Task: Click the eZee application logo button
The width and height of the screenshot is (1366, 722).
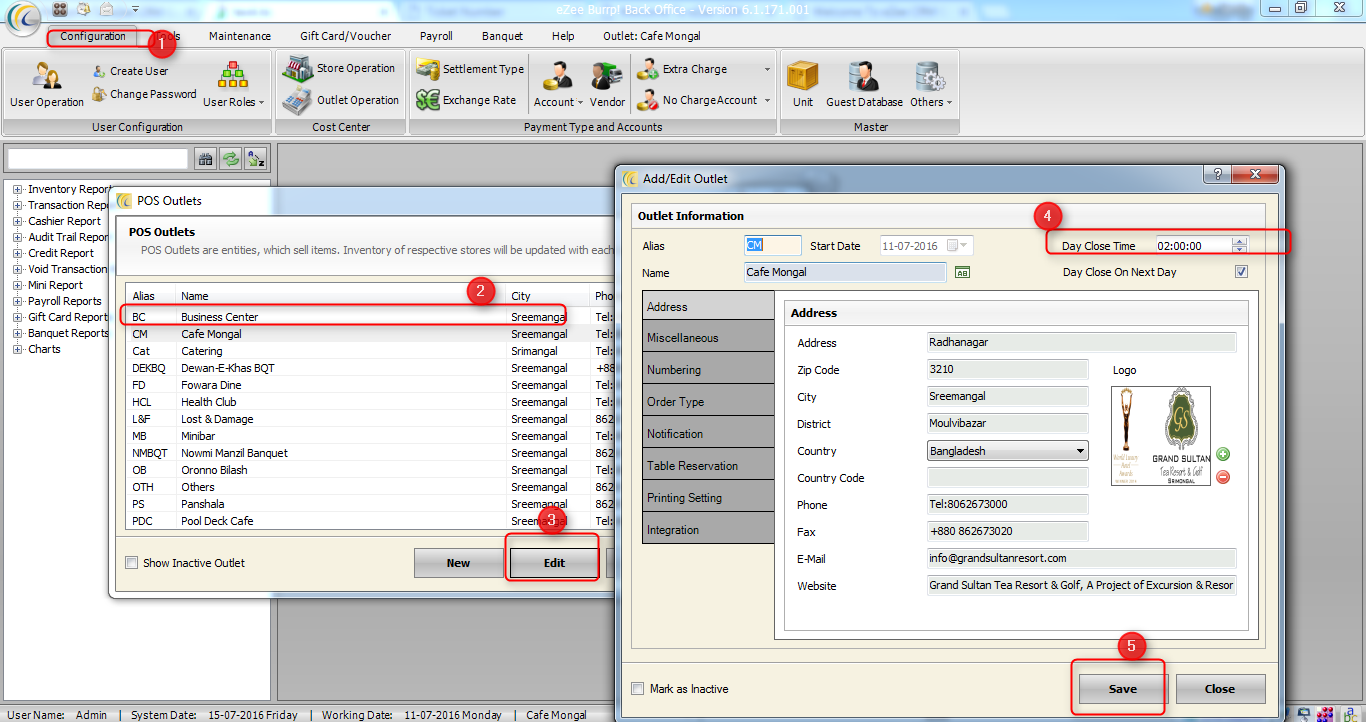Action: click(x=23, y=17)
